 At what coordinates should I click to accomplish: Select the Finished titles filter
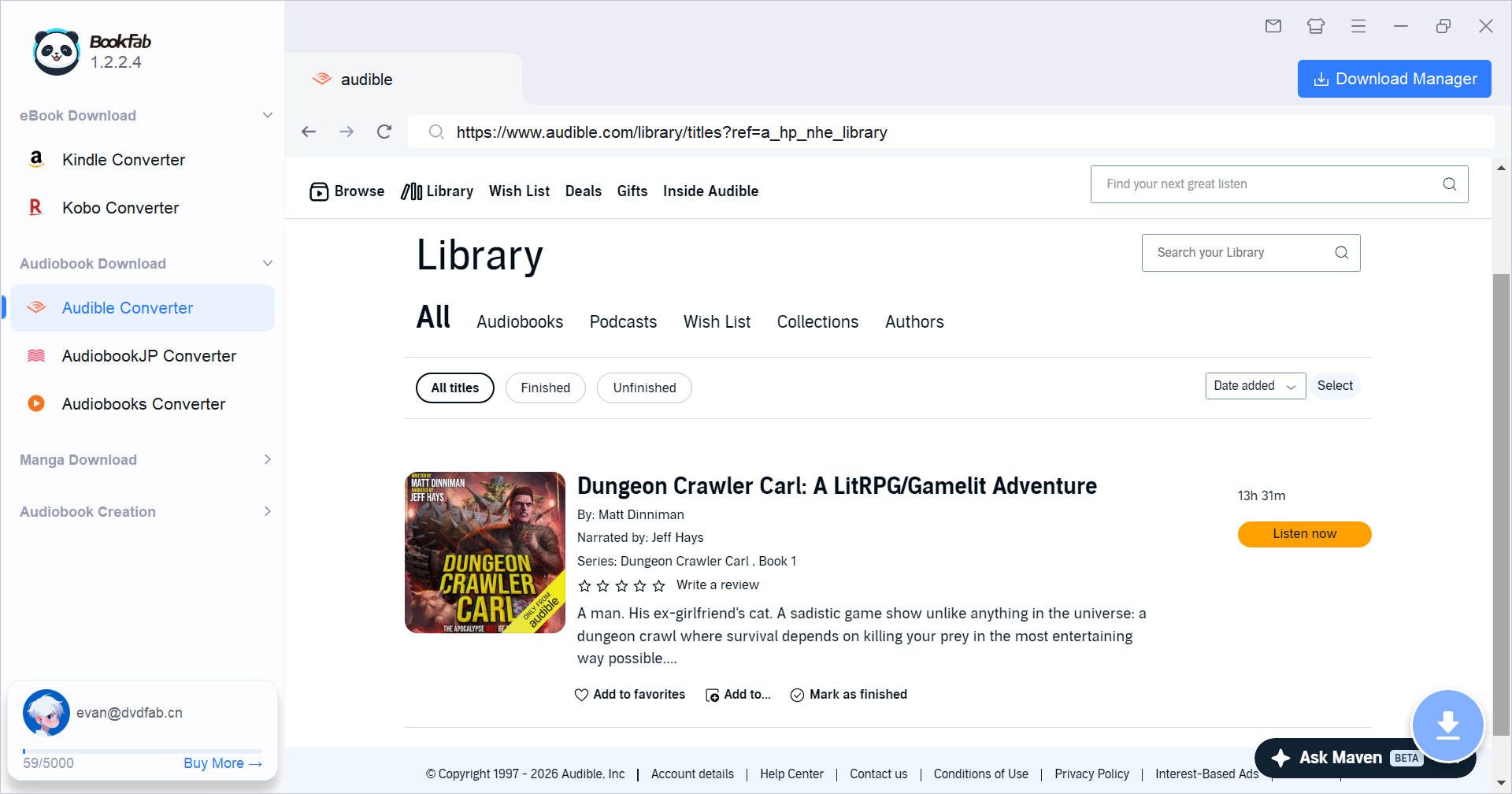pyautogui.click(x=545, y=388)
